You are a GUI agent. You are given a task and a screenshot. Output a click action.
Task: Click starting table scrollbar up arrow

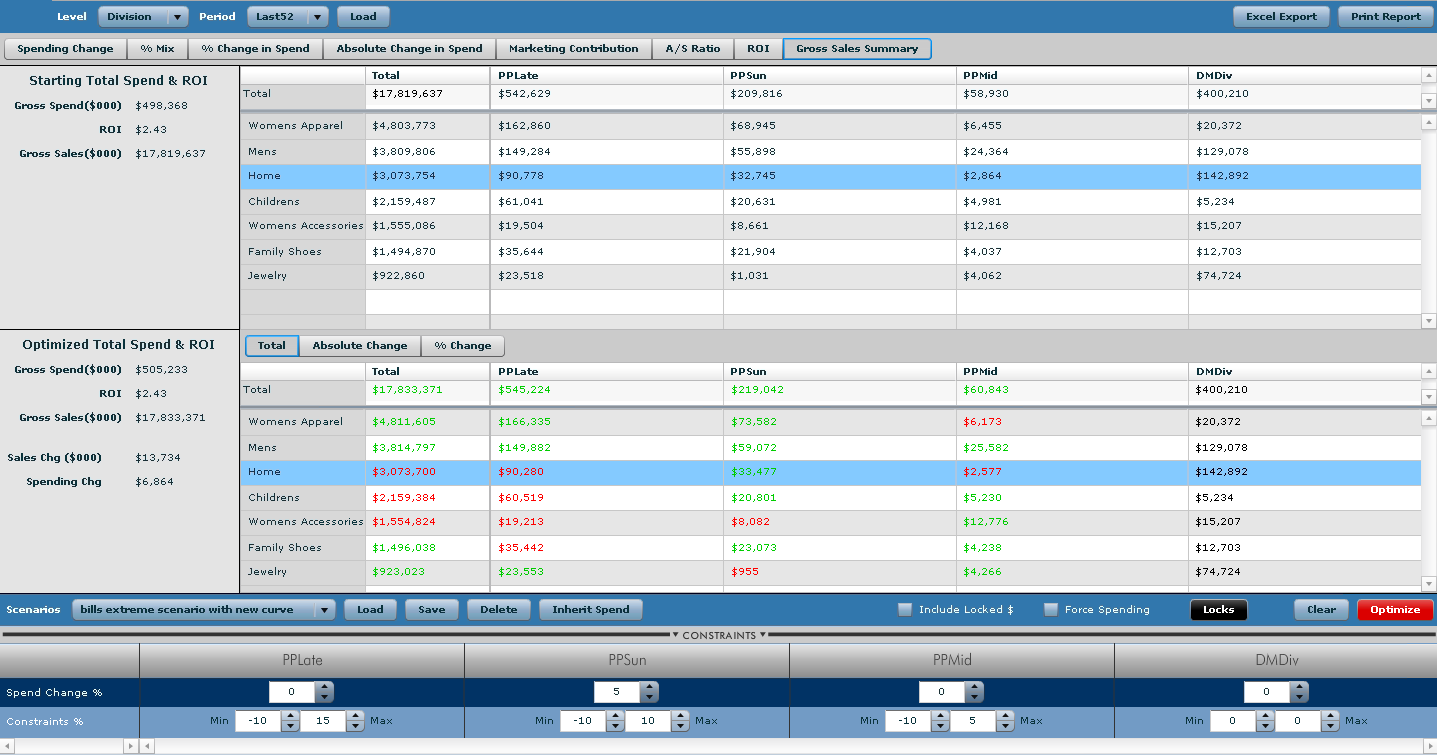[x=1428, y=122]
